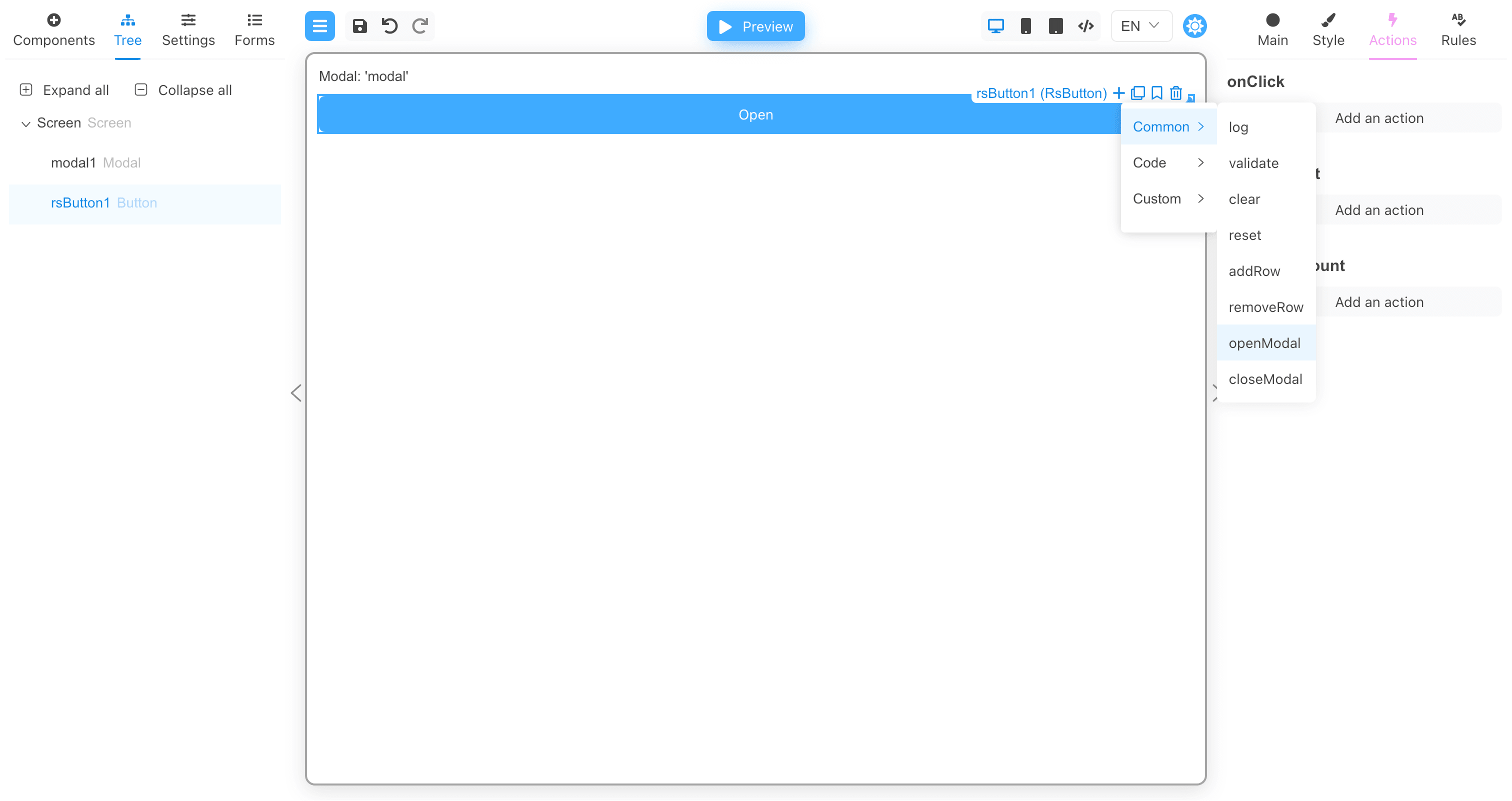Viewport: 1512px width, 801px height.
Task: Add an action to onClick
Action: 1379,117
